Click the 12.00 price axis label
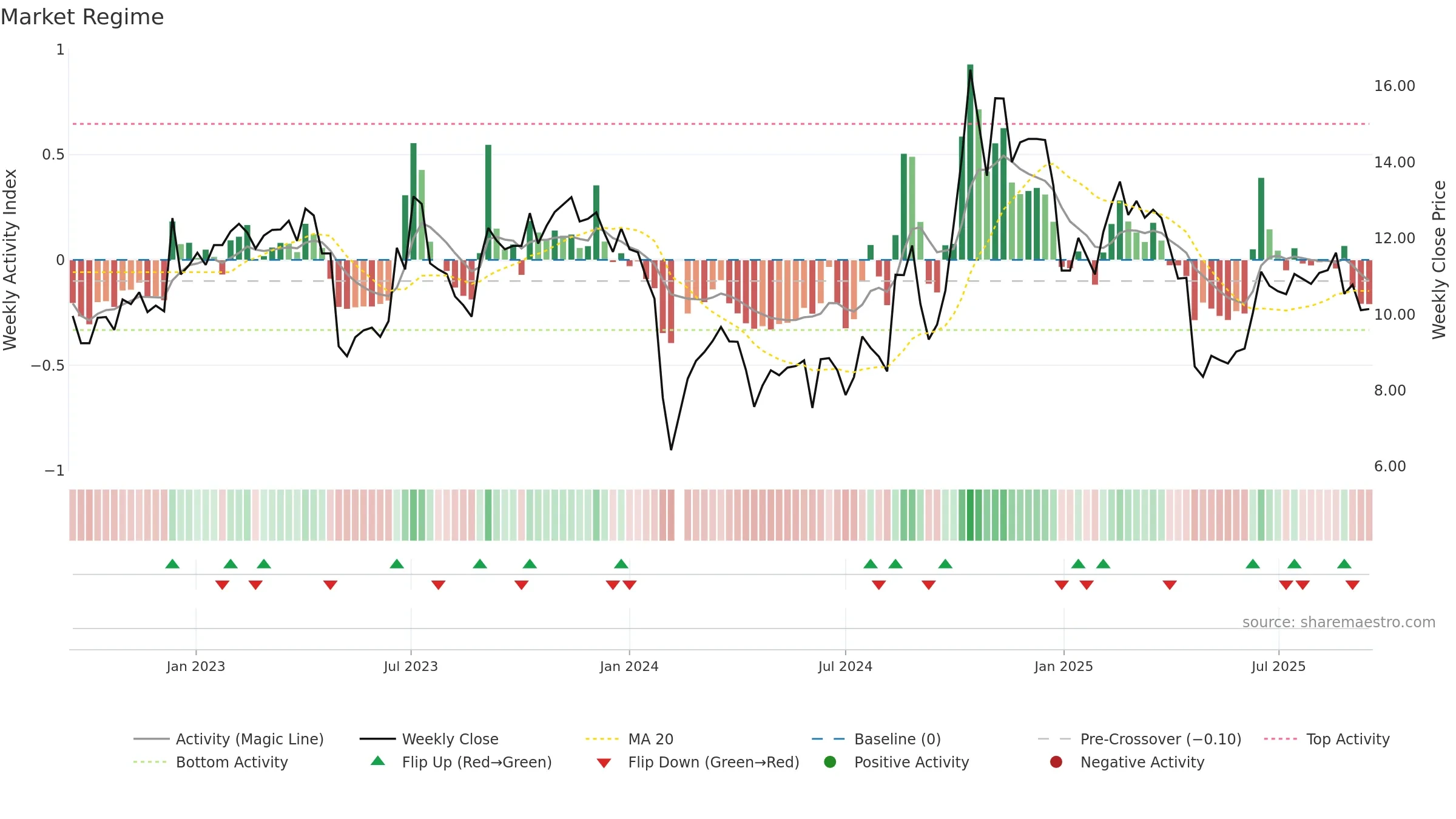1456x819 pixels. point(1395,238)
